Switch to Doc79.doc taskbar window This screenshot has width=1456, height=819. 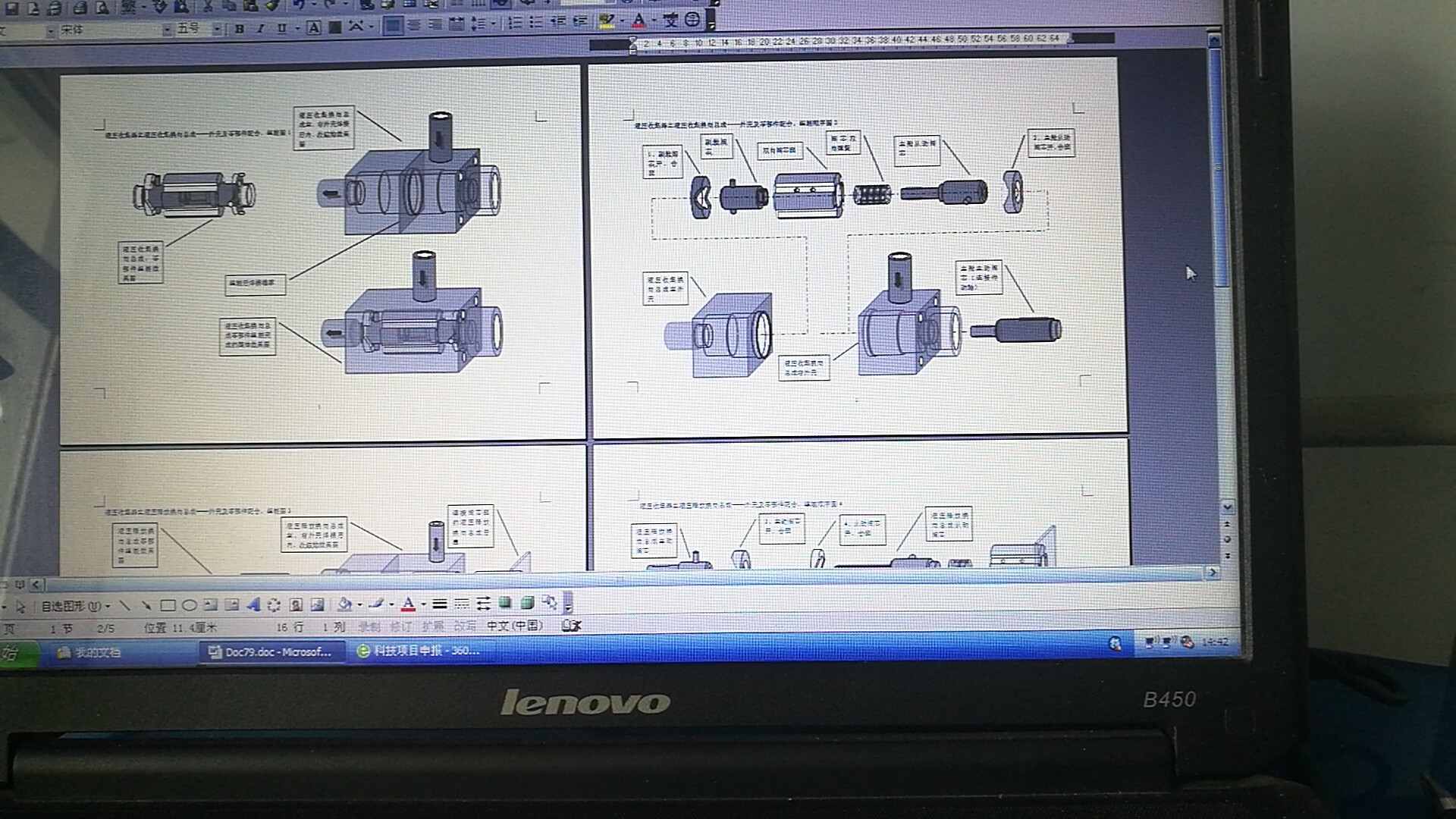271,651
